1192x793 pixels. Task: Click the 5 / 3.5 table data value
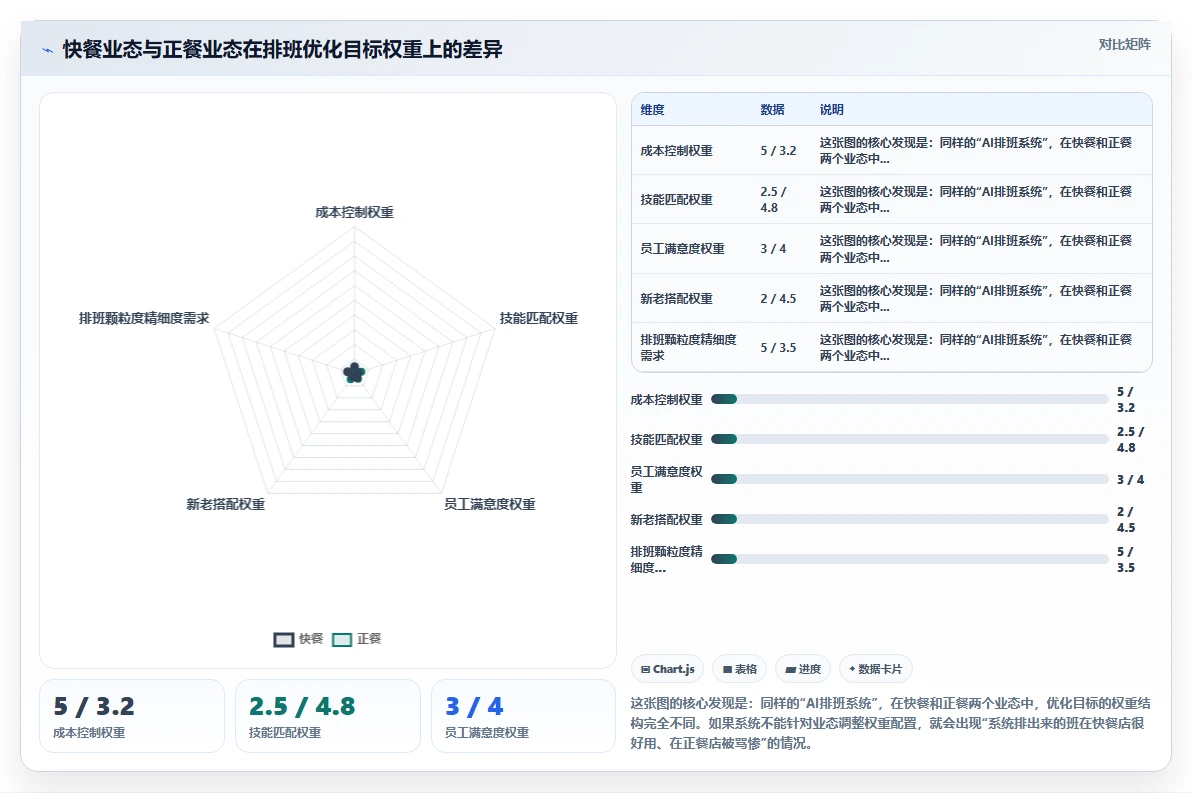(778, 347)
